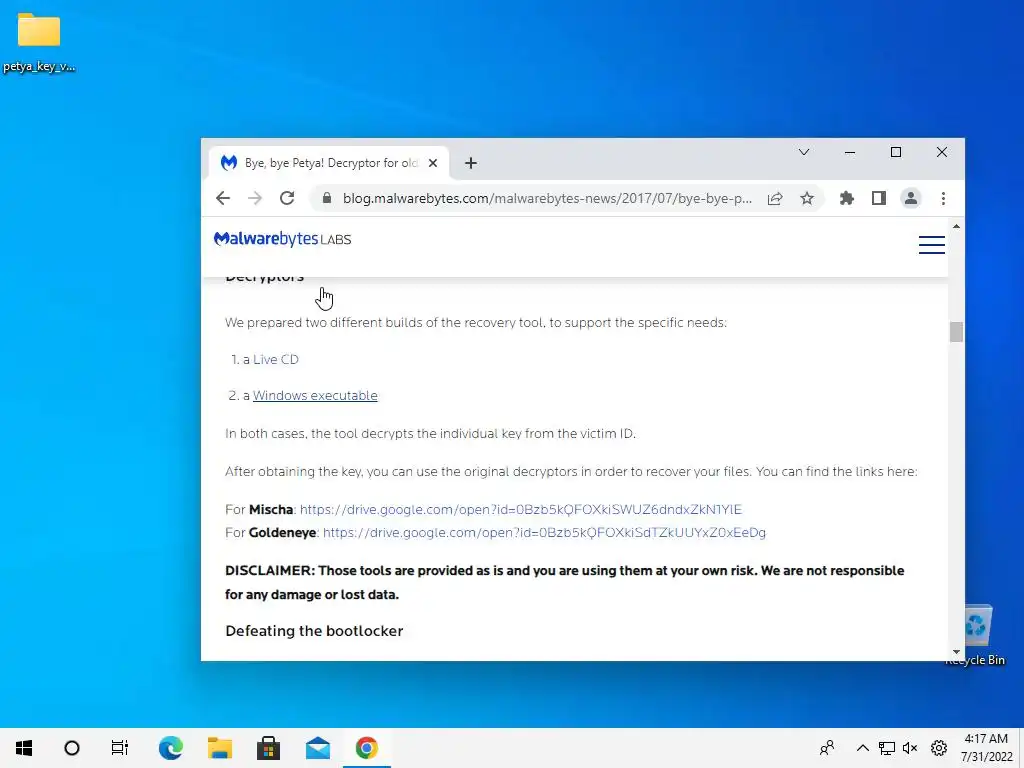Click the scrollbar up arrow
The width and height of the screenshot is (1024, 768).
click(956, 226)
